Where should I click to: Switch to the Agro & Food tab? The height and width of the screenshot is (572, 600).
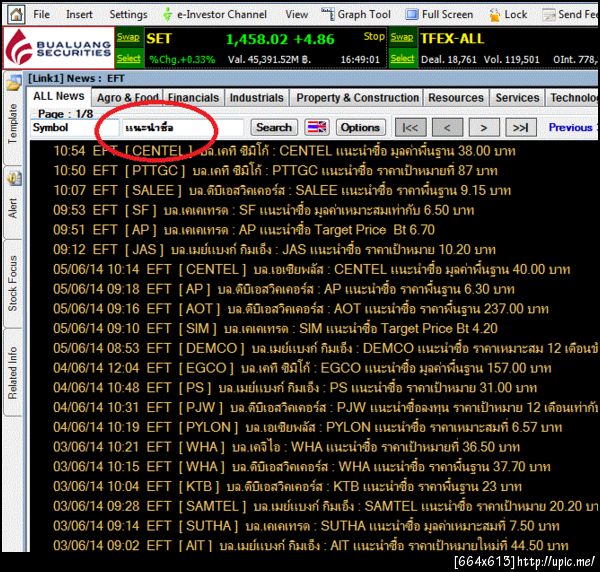[x=127, y=98]
